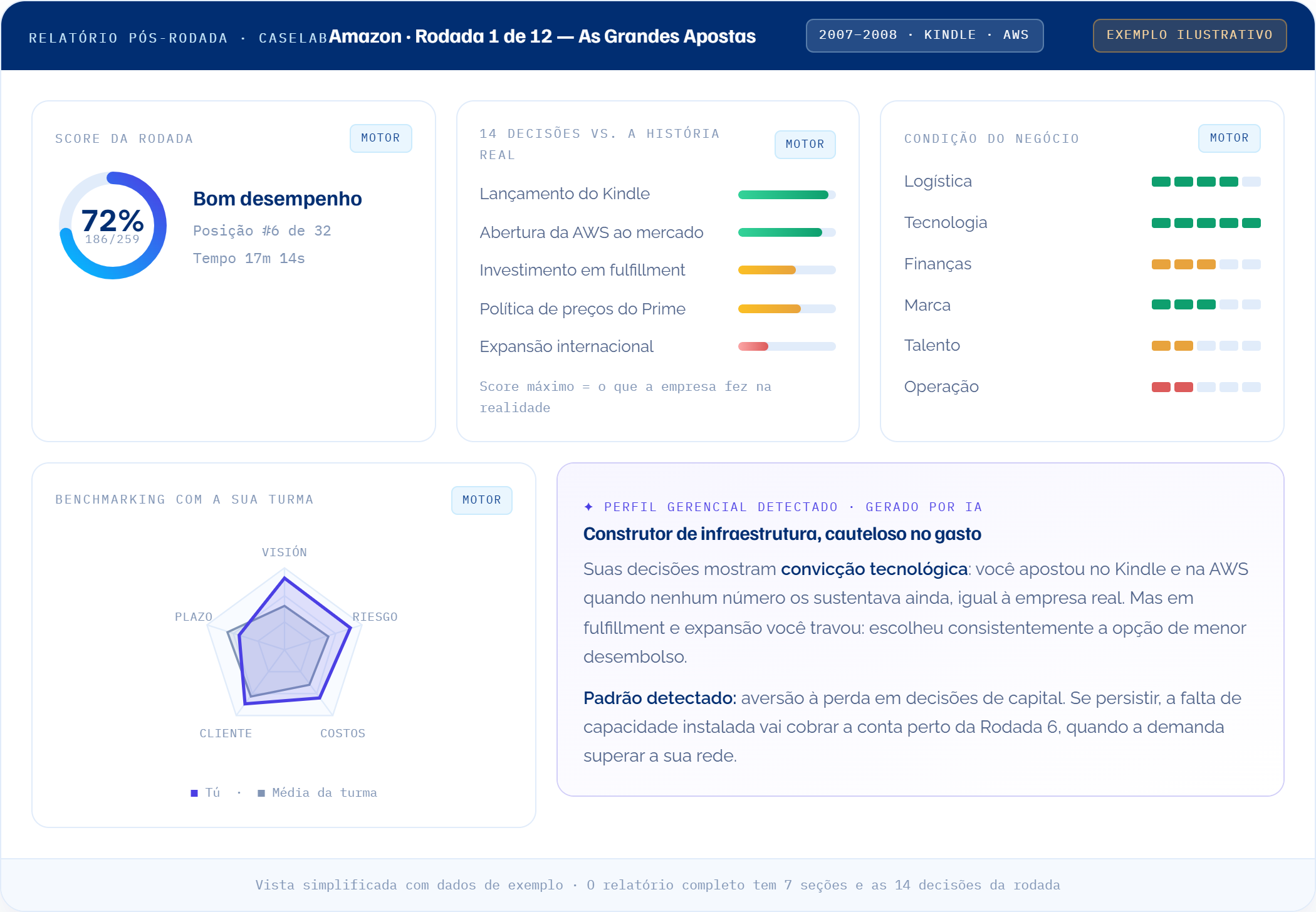The width and height of the screenshot is (1316, 912).
Task: Click the gray Média da turma legend square
Action: tap(261, 793)
